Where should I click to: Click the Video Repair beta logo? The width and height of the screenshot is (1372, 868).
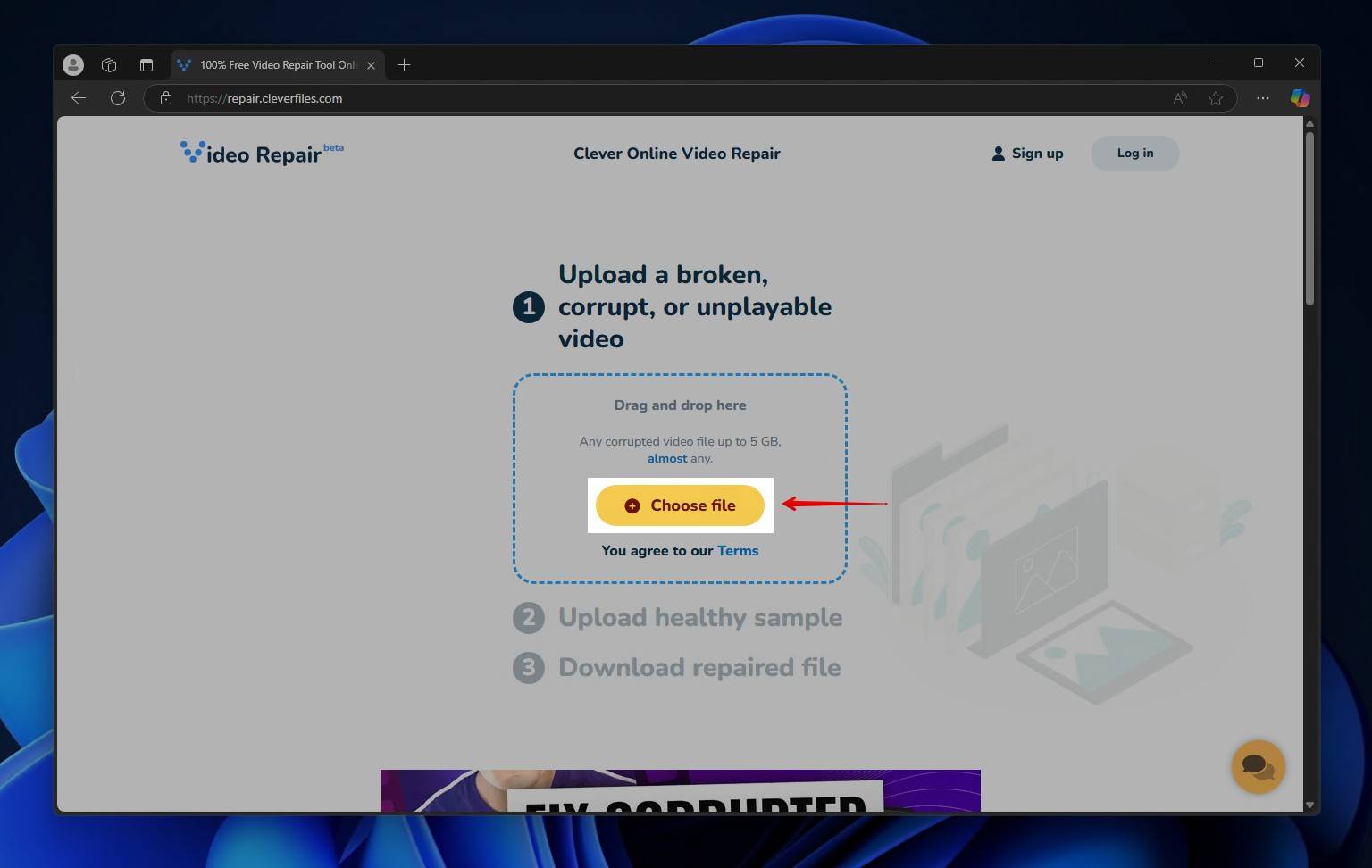(262, 153)
